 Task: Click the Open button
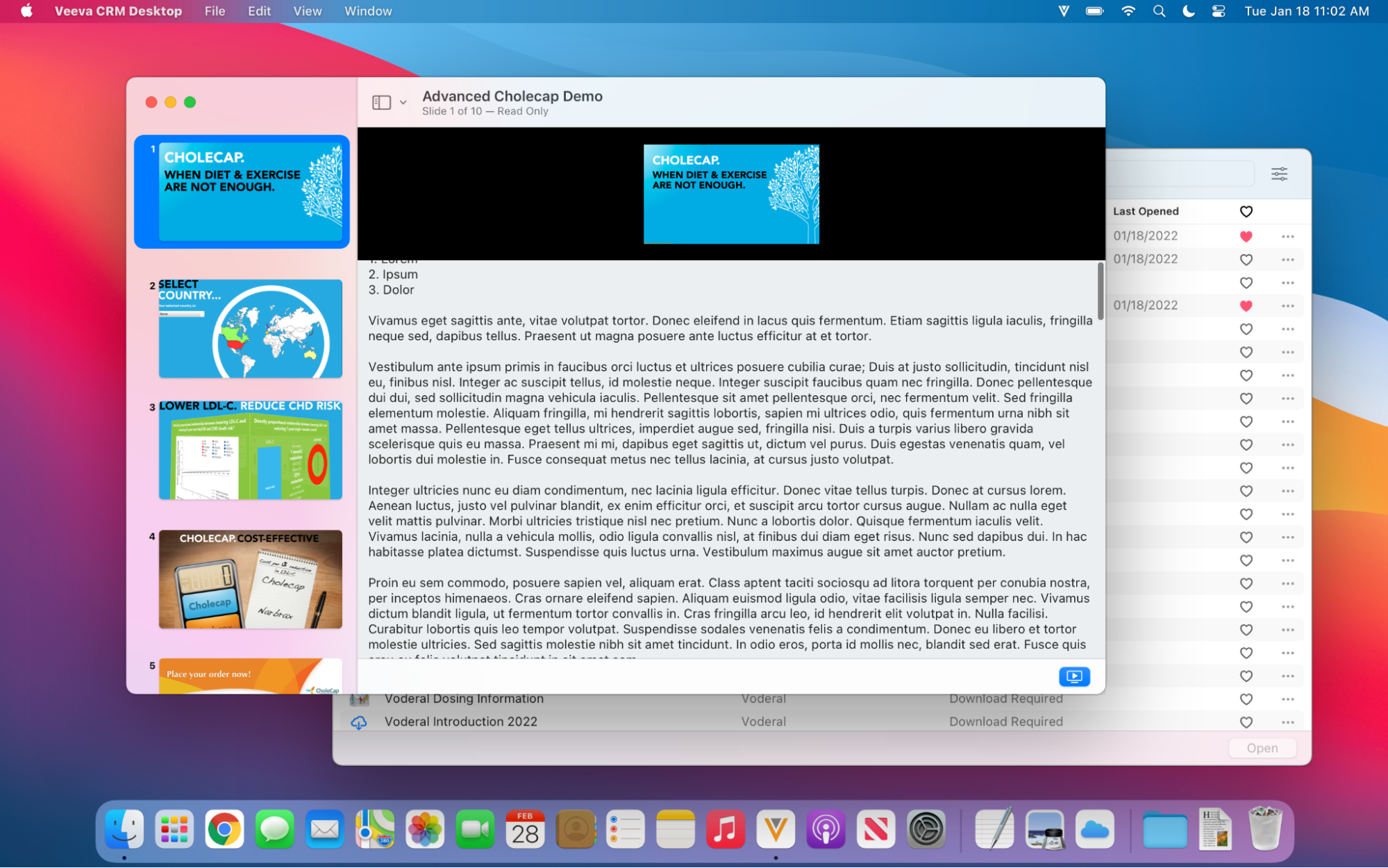[1262, 748]
